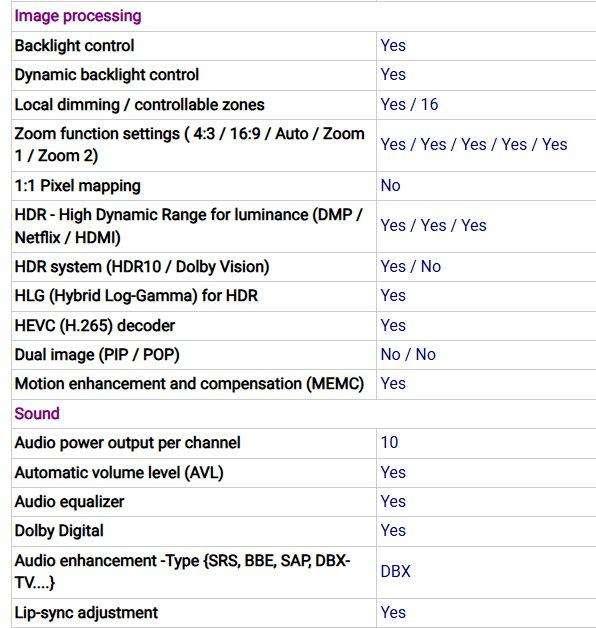596x628 pixels.
Task: Select the HEVC (H.265) decoder label
Action: [95, 326]
